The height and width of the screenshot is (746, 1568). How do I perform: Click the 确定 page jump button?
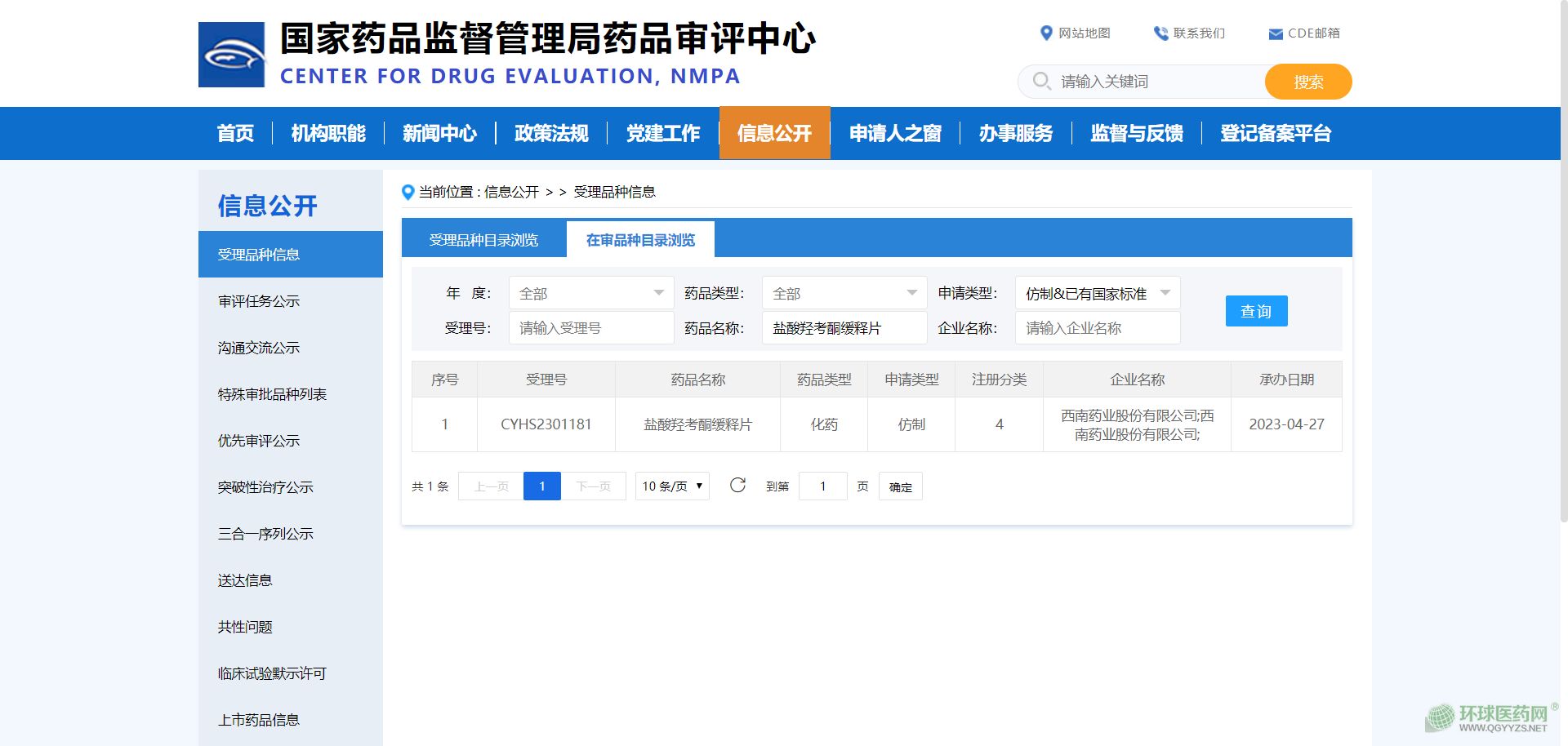[900, 487]
